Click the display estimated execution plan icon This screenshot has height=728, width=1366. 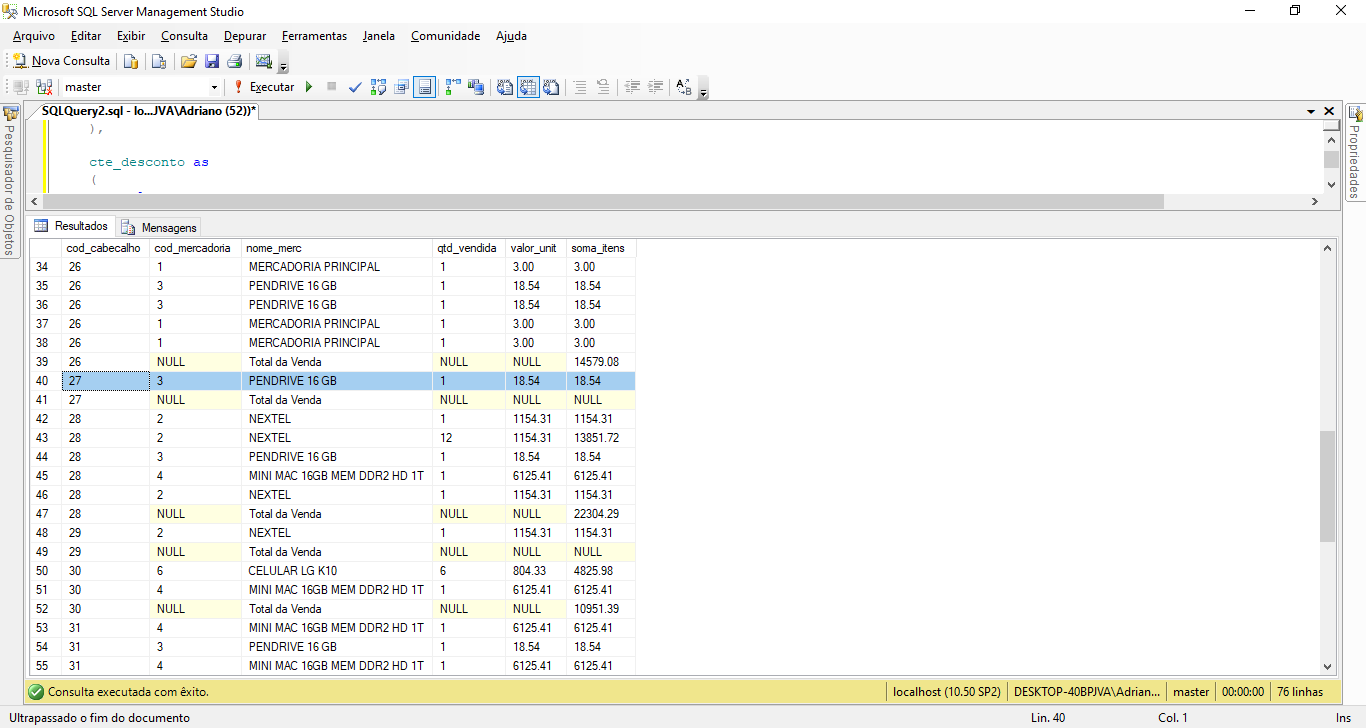[378, 87]
